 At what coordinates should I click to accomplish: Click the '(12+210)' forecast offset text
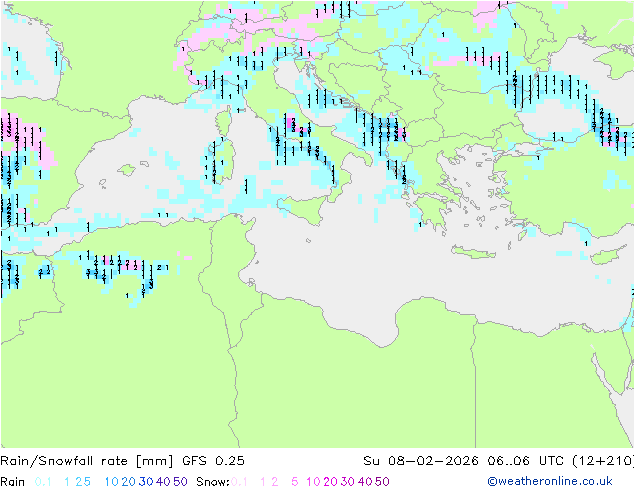coord(603,461)
